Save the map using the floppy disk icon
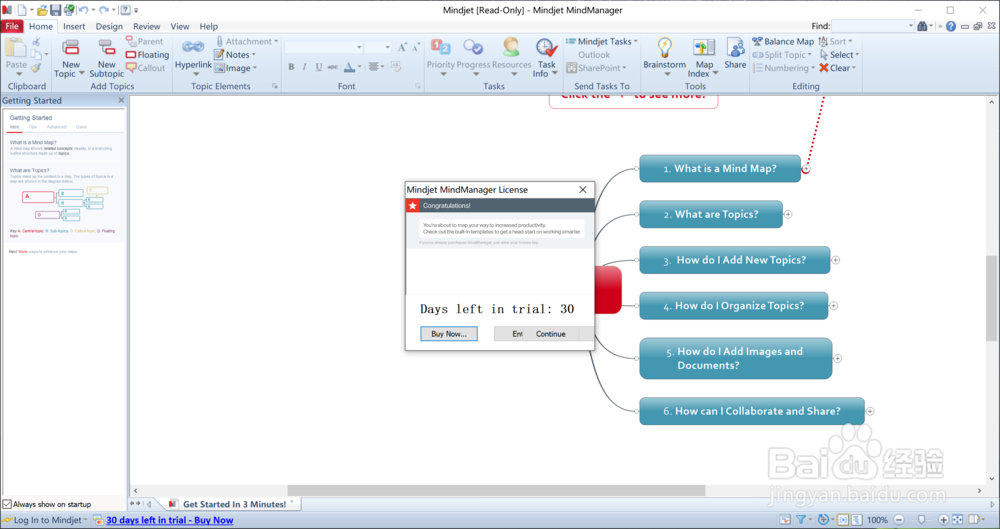This screenshot has width=1000, height=529. [55, 10]
